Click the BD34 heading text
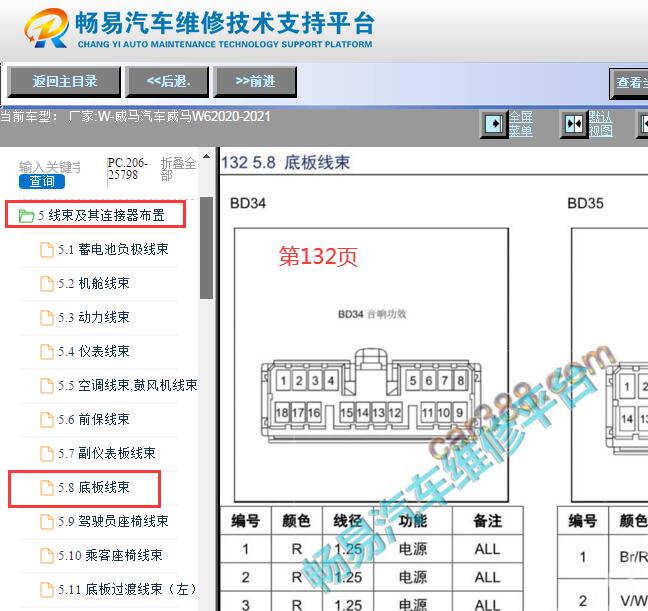The image size is (648, 611). tap(248, 203)
